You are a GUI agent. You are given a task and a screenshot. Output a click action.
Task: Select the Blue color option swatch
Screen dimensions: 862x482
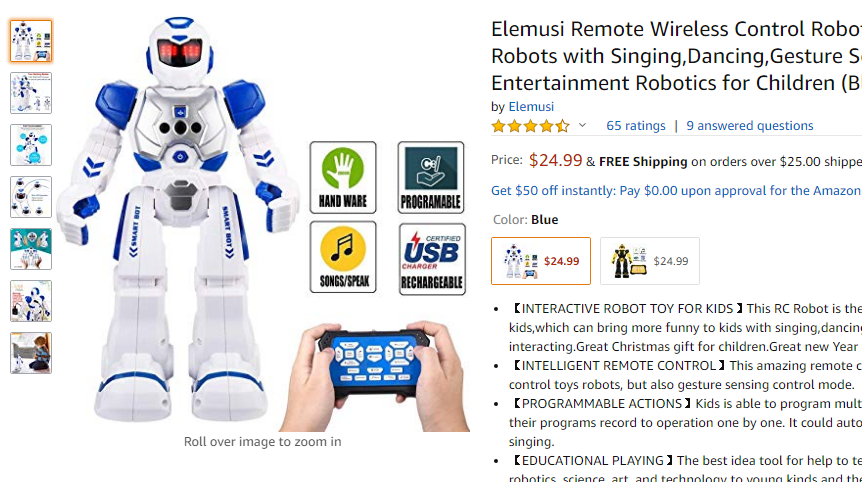(x=541, y=261)
